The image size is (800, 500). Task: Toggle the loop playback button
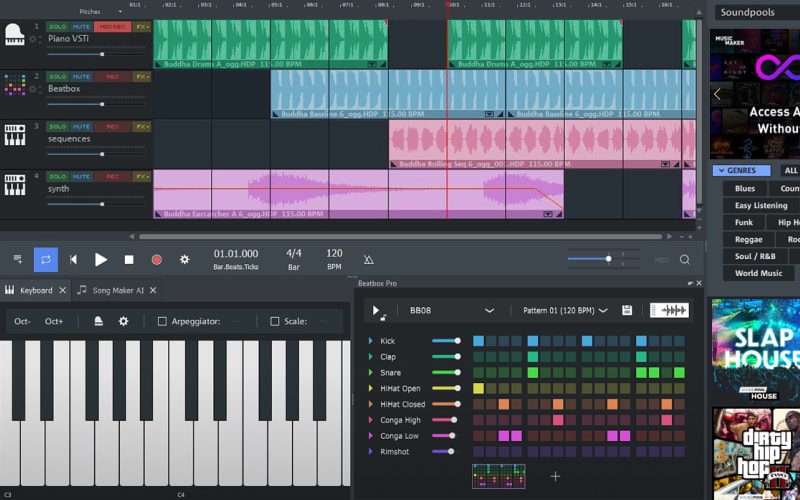(x=46, y=259)
